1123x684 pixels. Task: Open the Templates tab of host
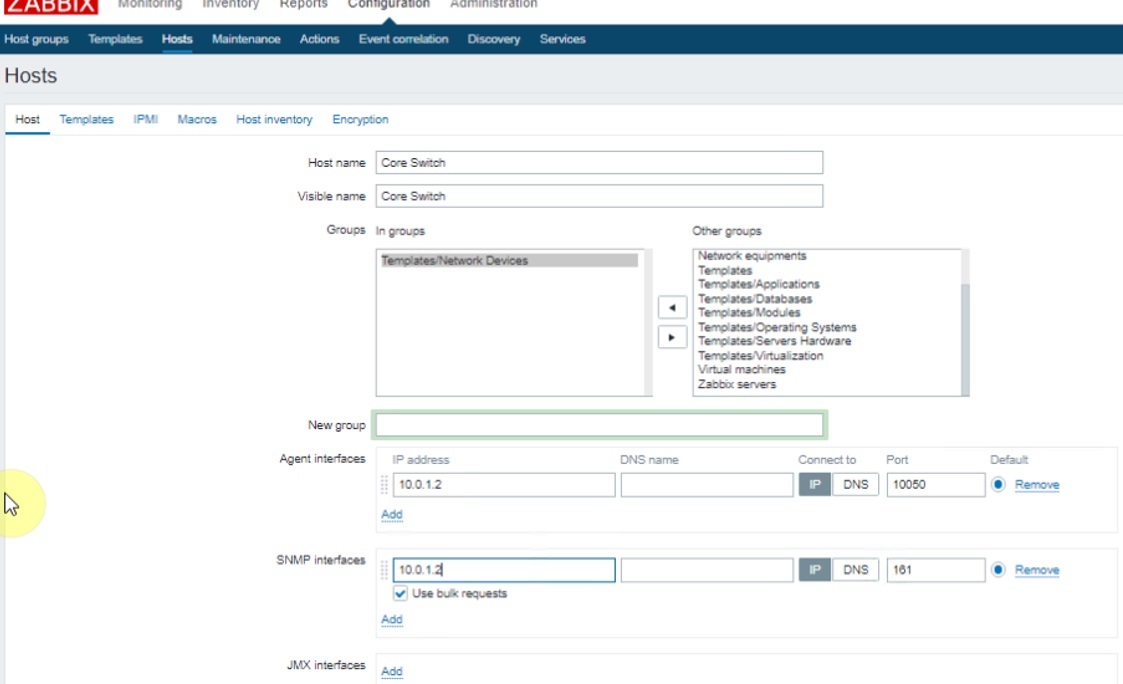click(86, 119)
